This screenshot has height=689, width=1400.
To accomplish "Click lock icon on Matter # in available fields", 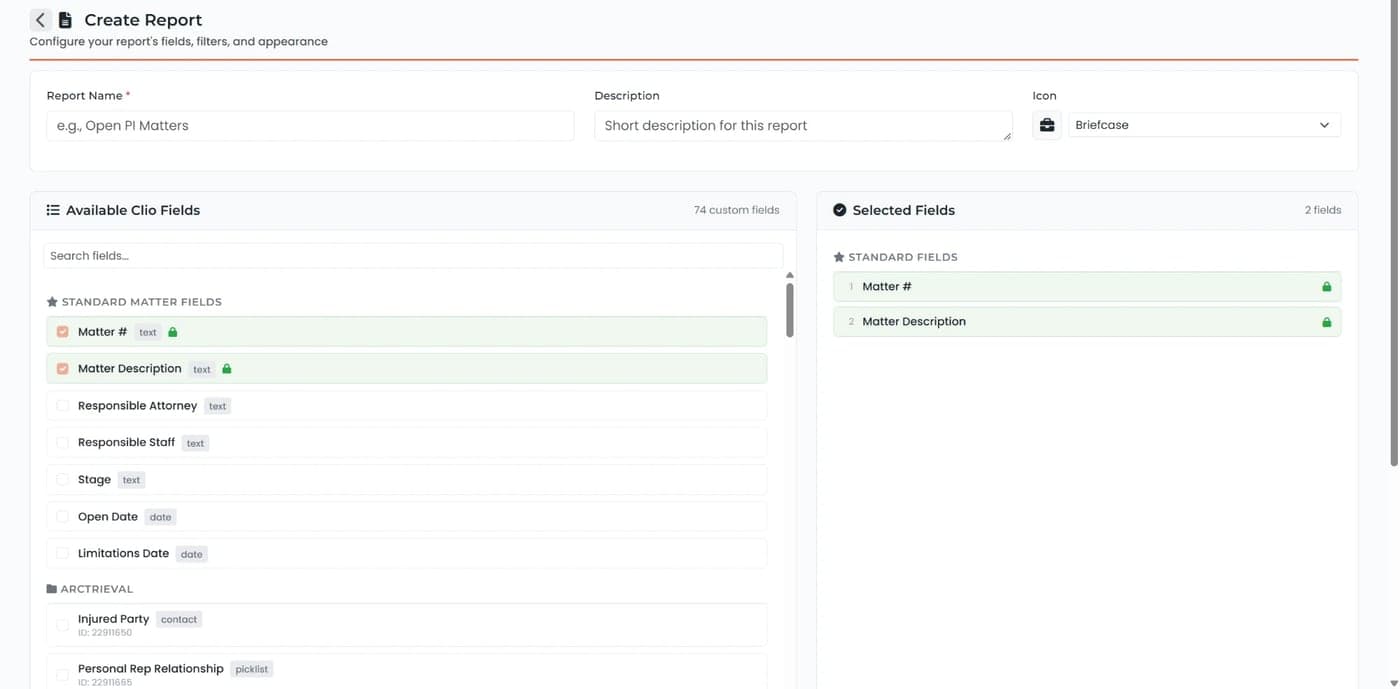I will click(173, 331).
